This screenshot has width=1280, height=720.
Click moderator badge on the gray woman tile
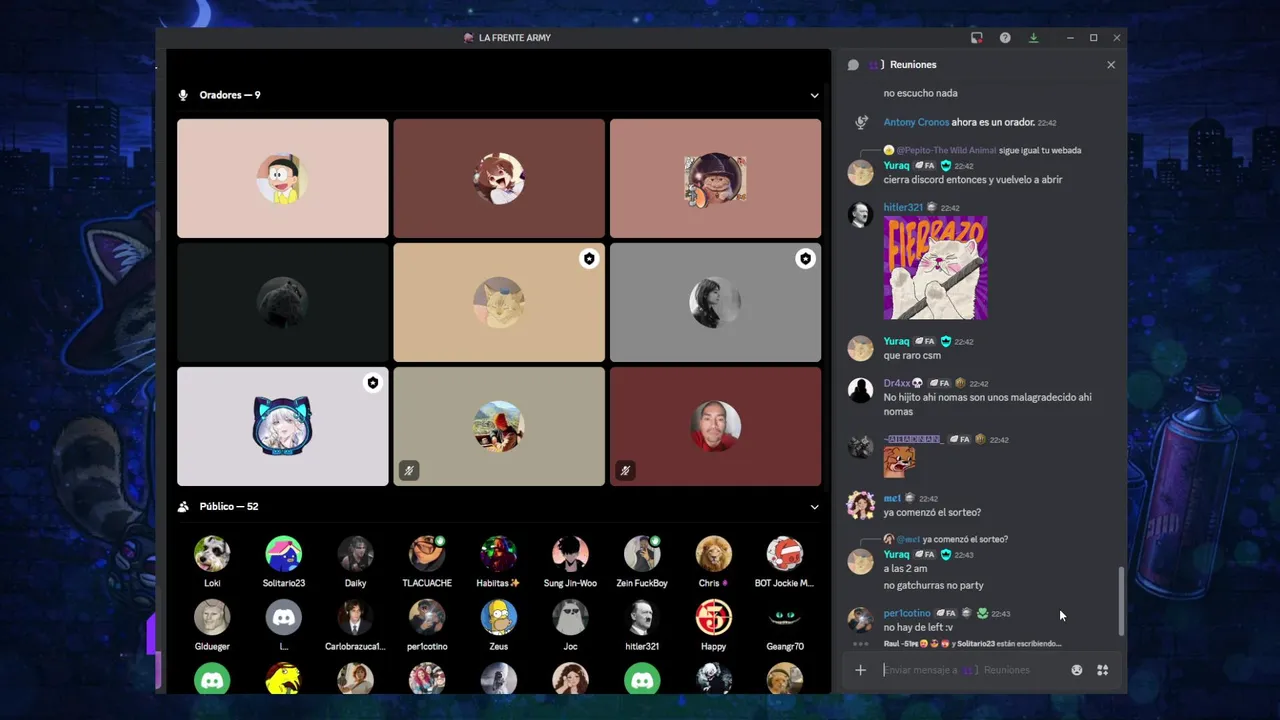pos(805,259)
